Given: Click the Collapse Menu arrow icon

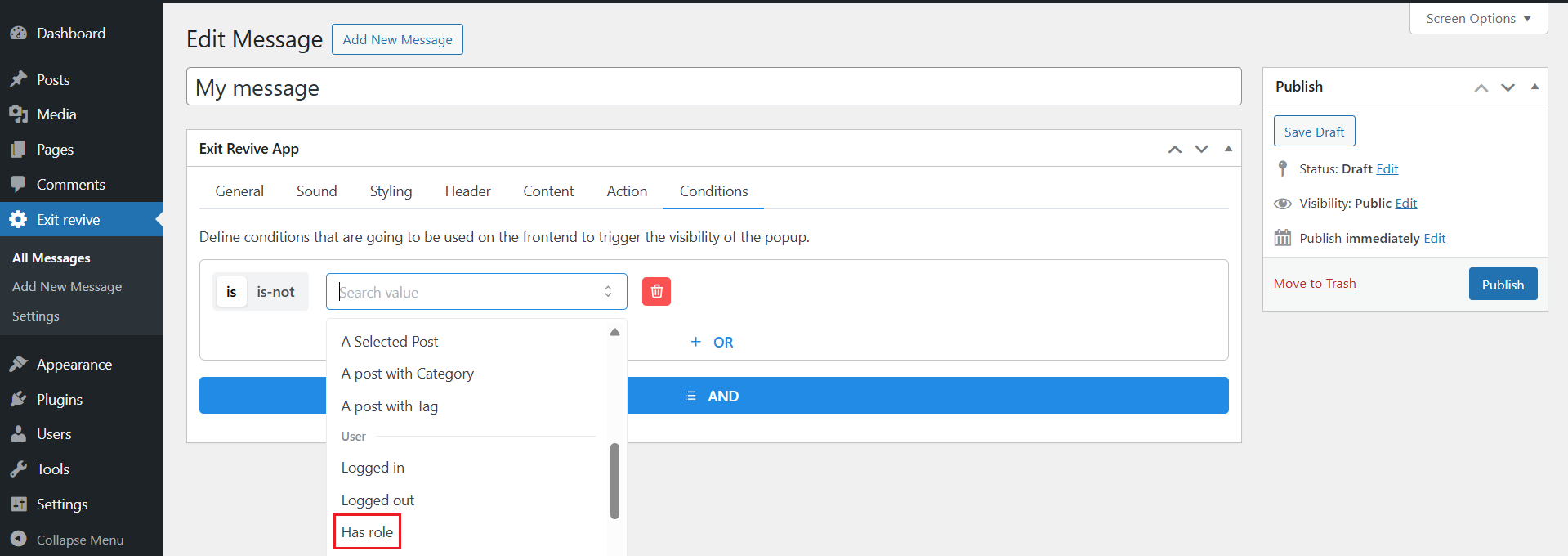Looking at the screenshot, I should pyautogui.click(x=18, y=540).
